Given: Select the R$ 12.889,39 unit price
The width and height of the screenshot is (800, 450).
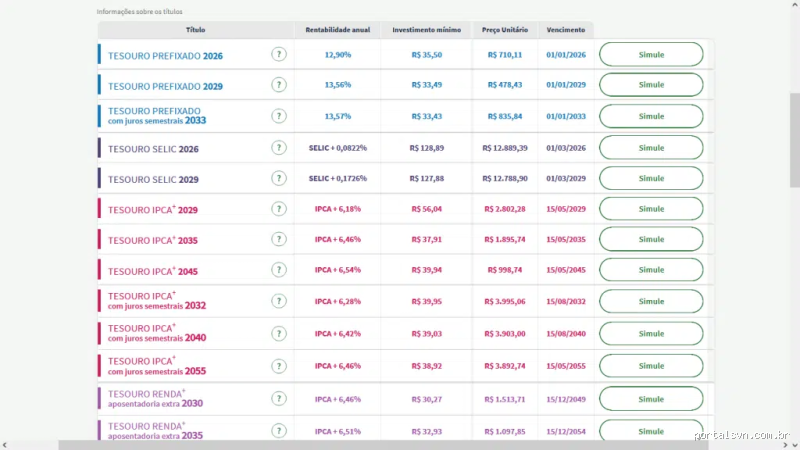Looking at the screenshot, I should 505,148.
